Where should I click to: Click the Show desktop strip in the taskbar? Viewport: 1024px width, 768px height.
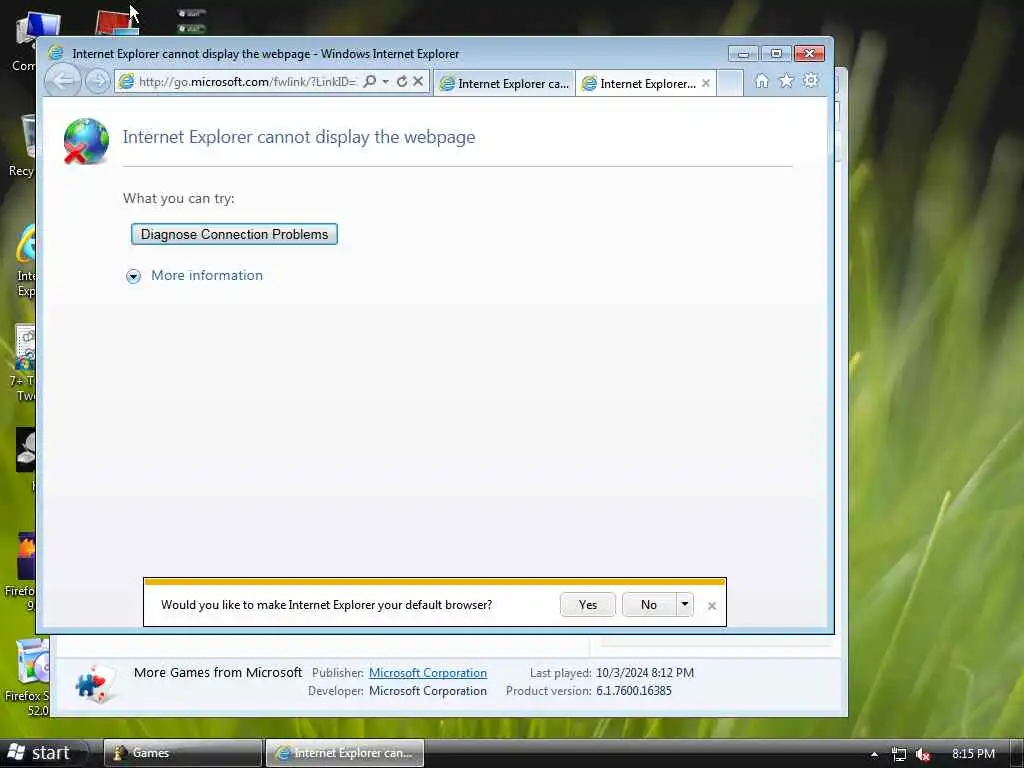coord(1016,753)
